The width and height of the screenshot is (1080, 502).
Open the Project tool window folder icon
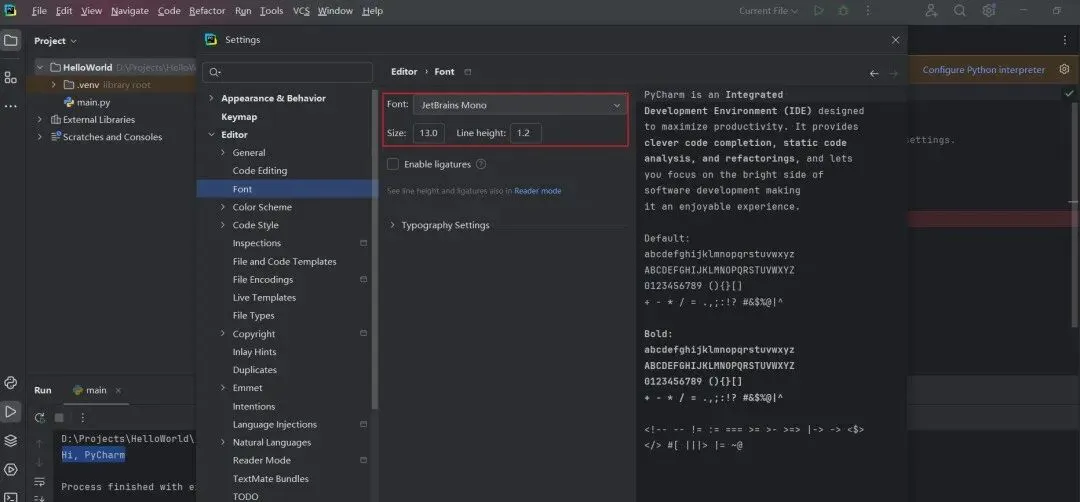[x=11, y=41]
